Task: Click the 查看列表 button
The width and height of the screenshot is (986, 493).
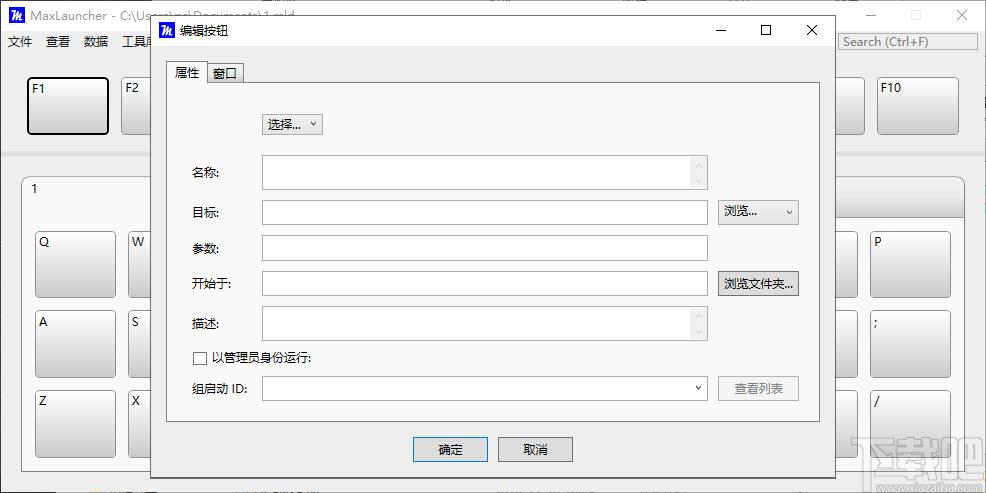Action: 758,388
